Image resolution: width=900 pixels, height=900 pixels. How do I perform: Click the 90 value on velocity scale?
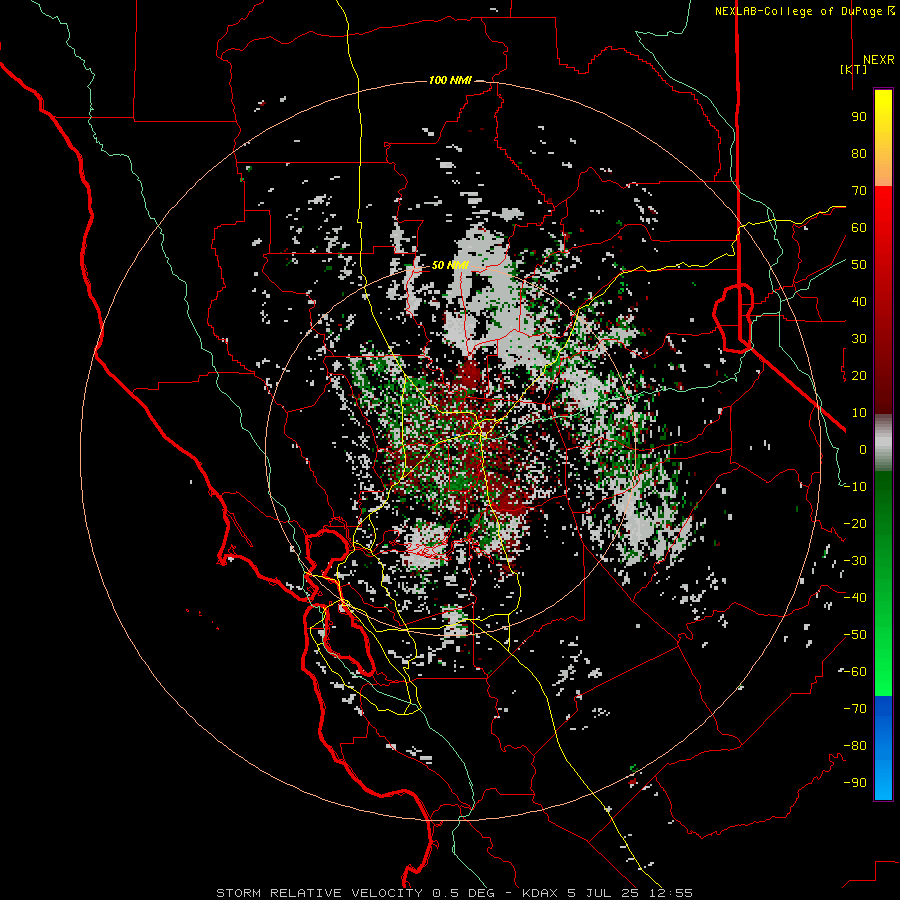(859, 117)
